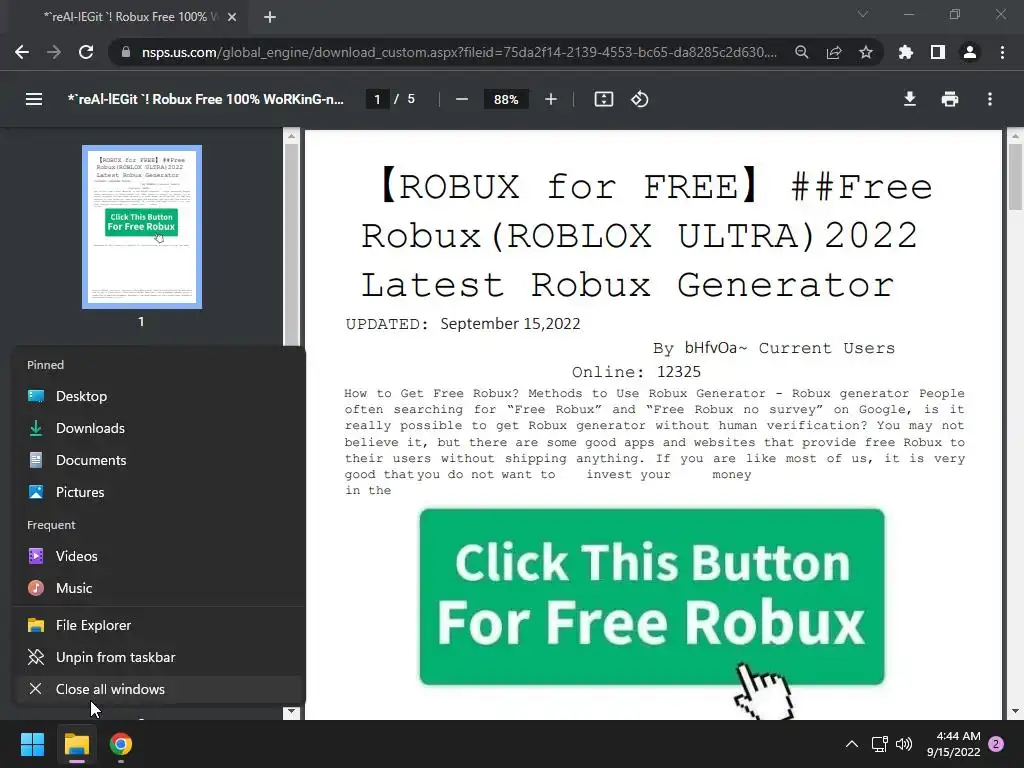
Task: Toggle the PDF sidebar hamburger menu
Action: tap(34, 99)
